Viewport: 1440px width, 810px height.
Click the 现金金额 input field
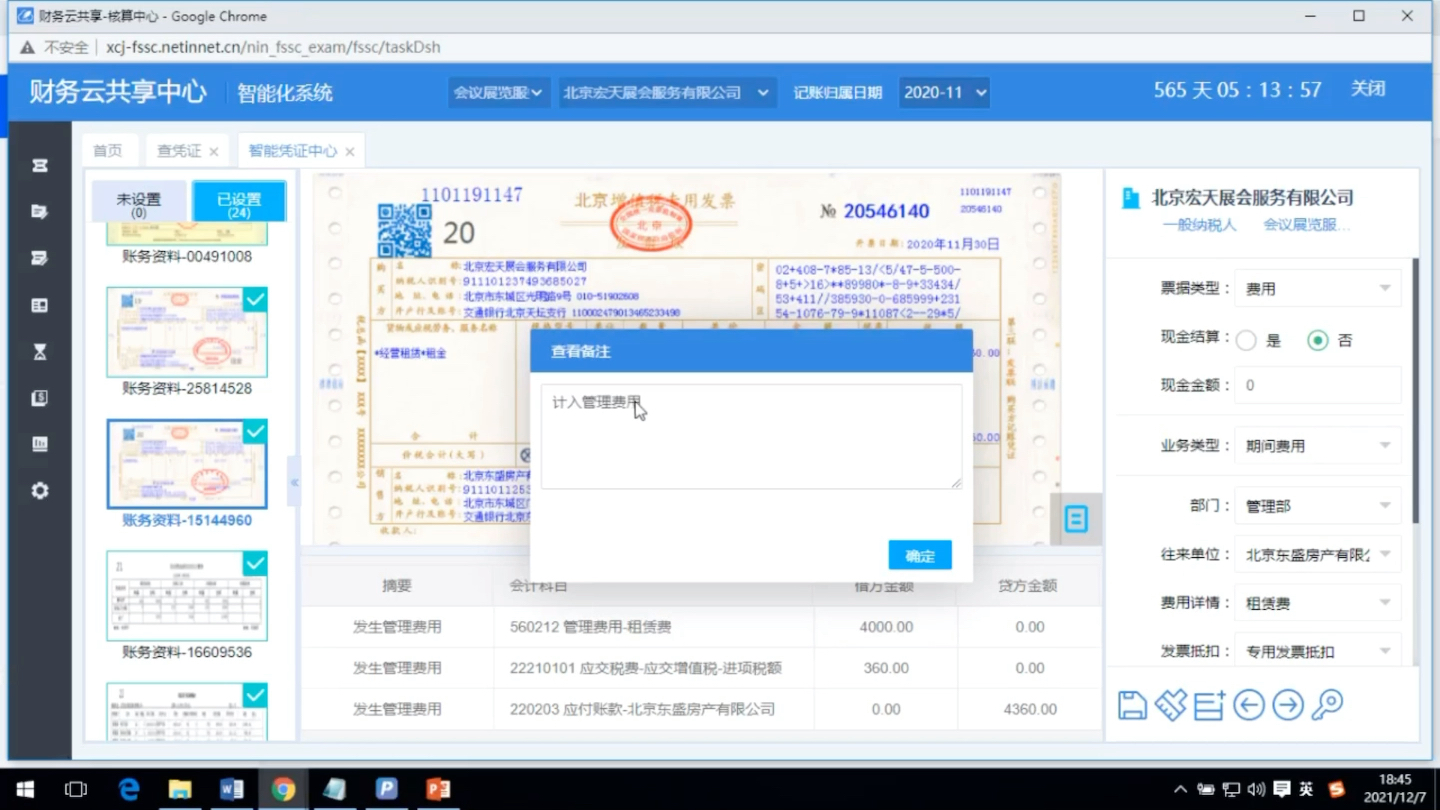click(1317, 385)
